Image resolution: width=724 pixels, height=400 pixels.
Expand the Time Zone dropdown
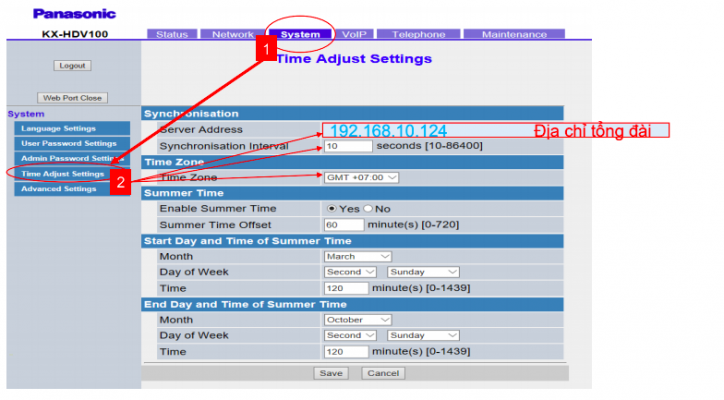pos(360,177)
